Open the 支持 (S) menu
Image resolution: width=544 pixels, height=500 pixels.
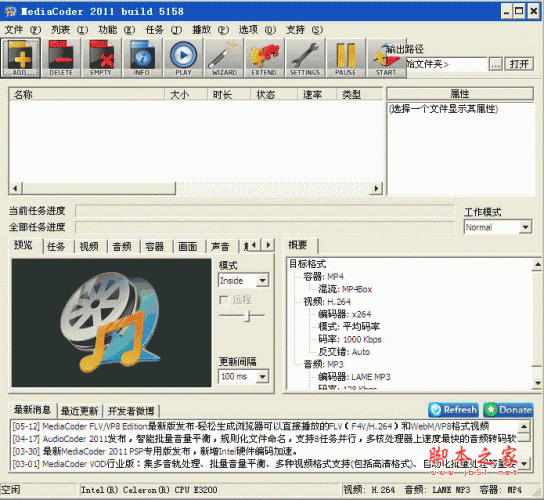point(304,30)
